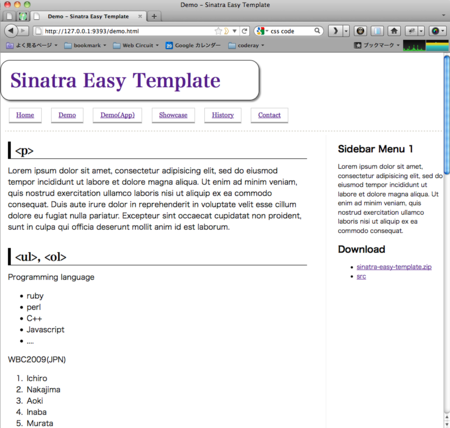This screenshot has height=428, width=450.
Task: Click the vertical scrollbar thumb
Action: click(447, 114)
